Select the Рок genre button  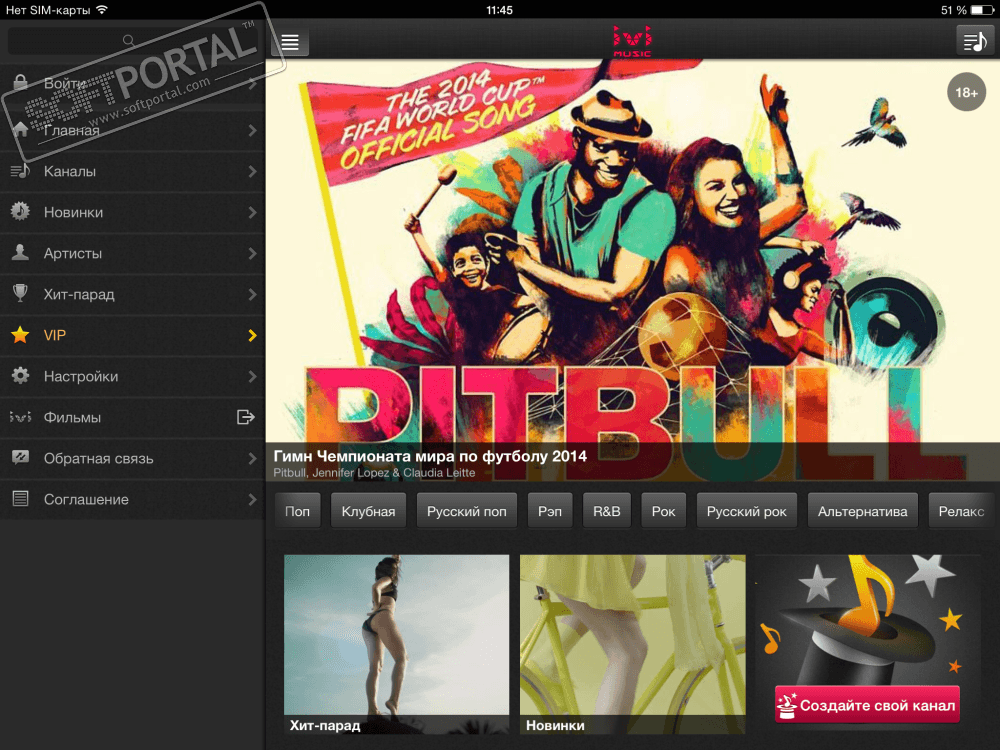pos(663,511)
